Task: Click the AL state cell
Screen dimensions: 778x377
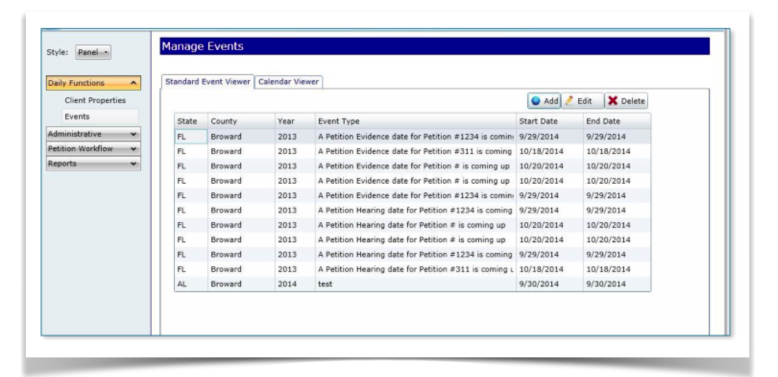Action: [191, 284]
